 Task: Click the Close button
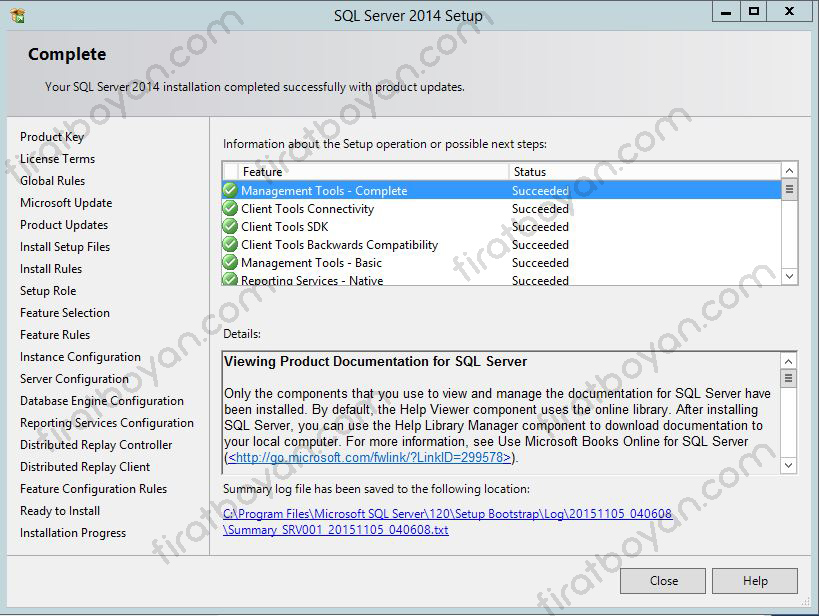(663, 580)
